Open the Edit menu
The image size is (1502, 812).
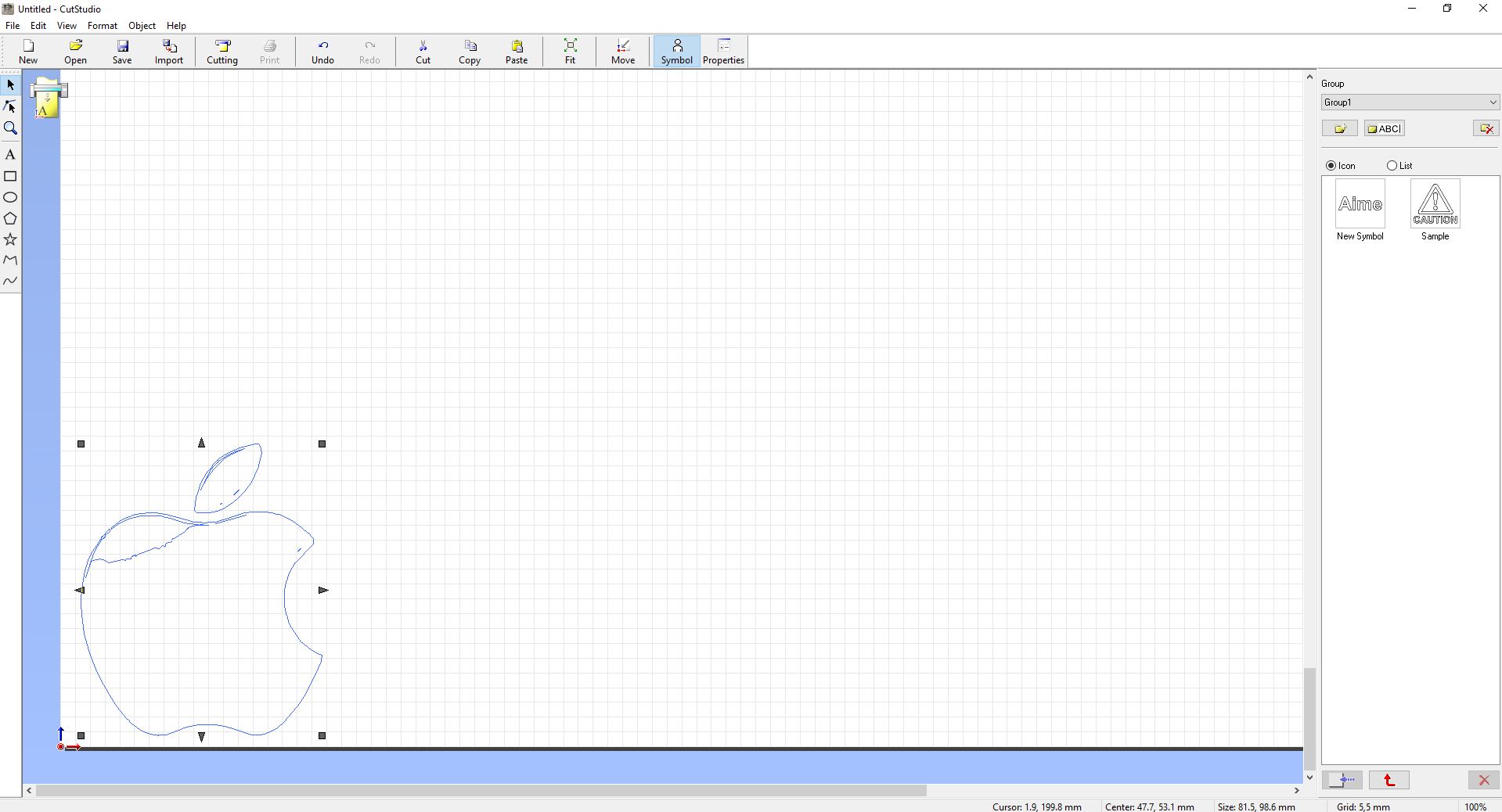38,26
